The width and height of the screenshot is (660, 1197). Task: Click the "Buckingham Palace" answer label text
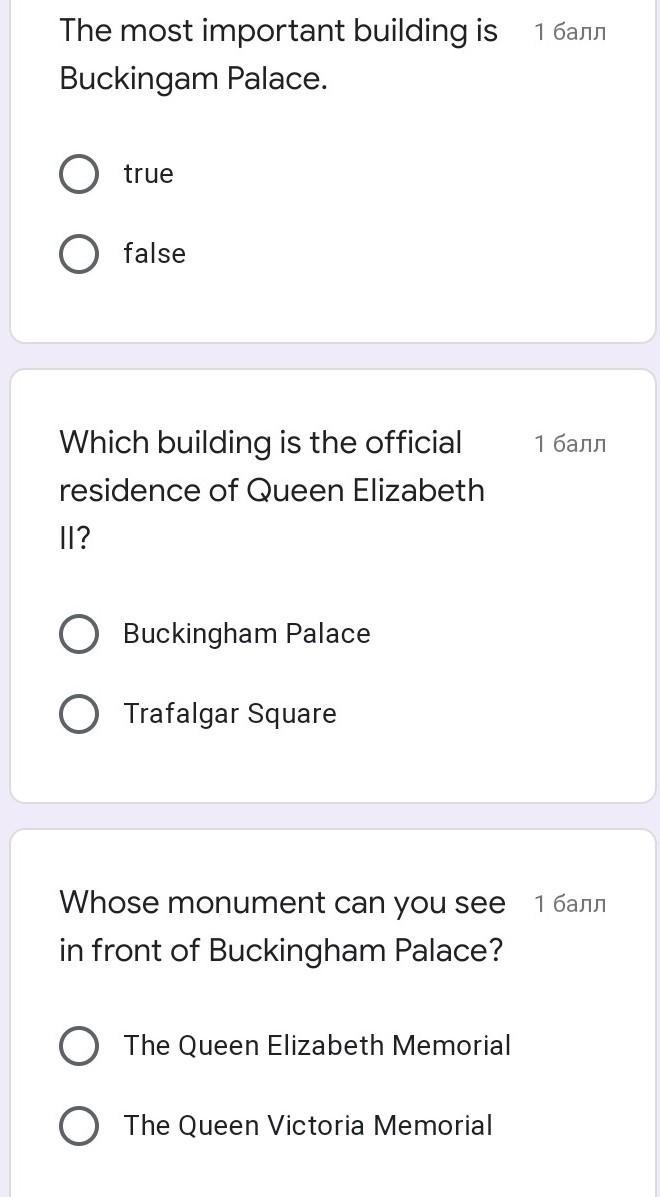(246, 634)
